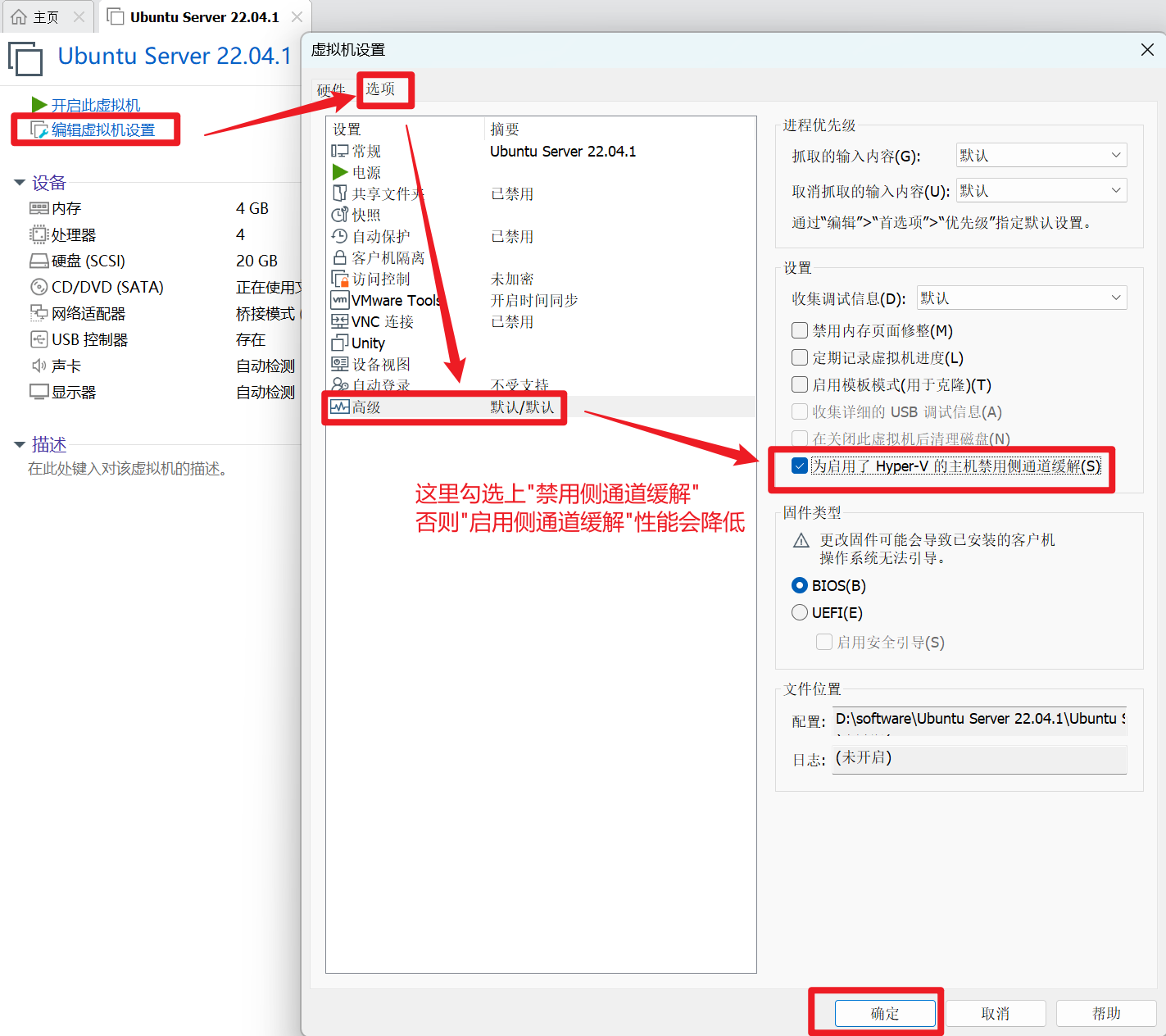
Task: Click the 共享文件夹 icon in settings list
Action: tap(340, 193)
